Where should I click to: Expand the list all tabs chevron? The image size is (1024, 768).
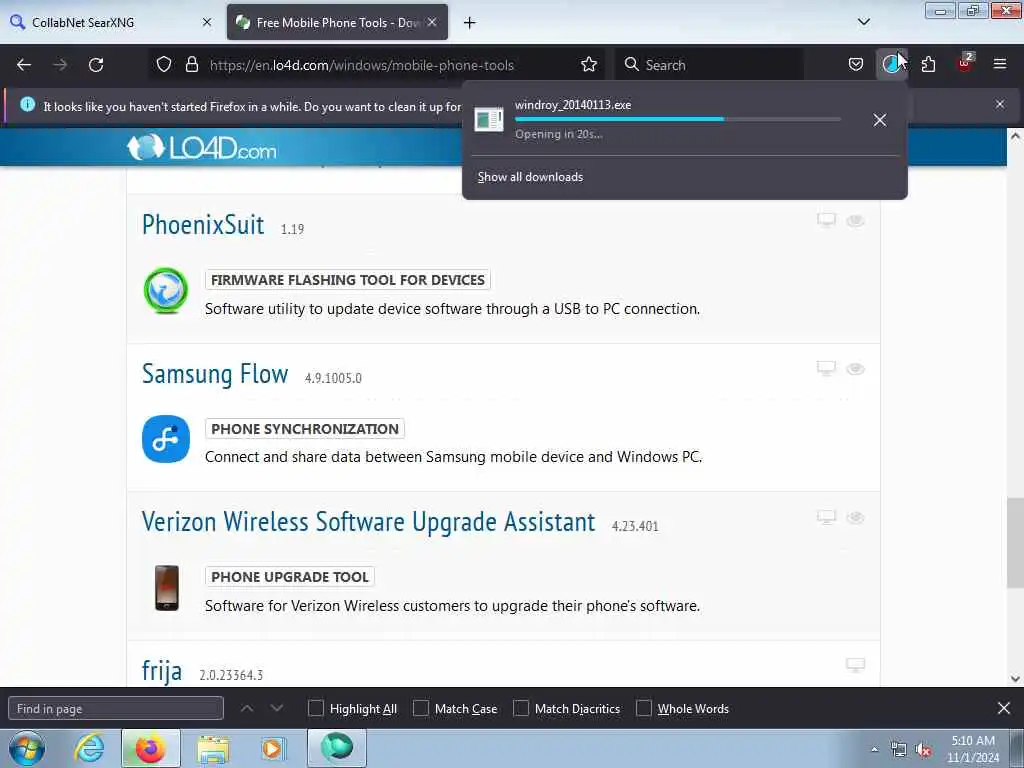click(863, 22)
